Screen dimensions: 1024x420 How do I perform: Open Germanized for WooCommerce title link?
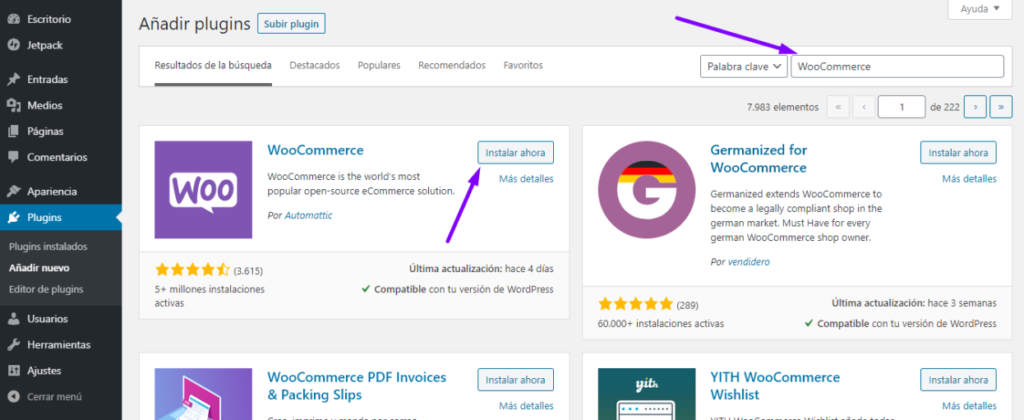click(759, 159)
